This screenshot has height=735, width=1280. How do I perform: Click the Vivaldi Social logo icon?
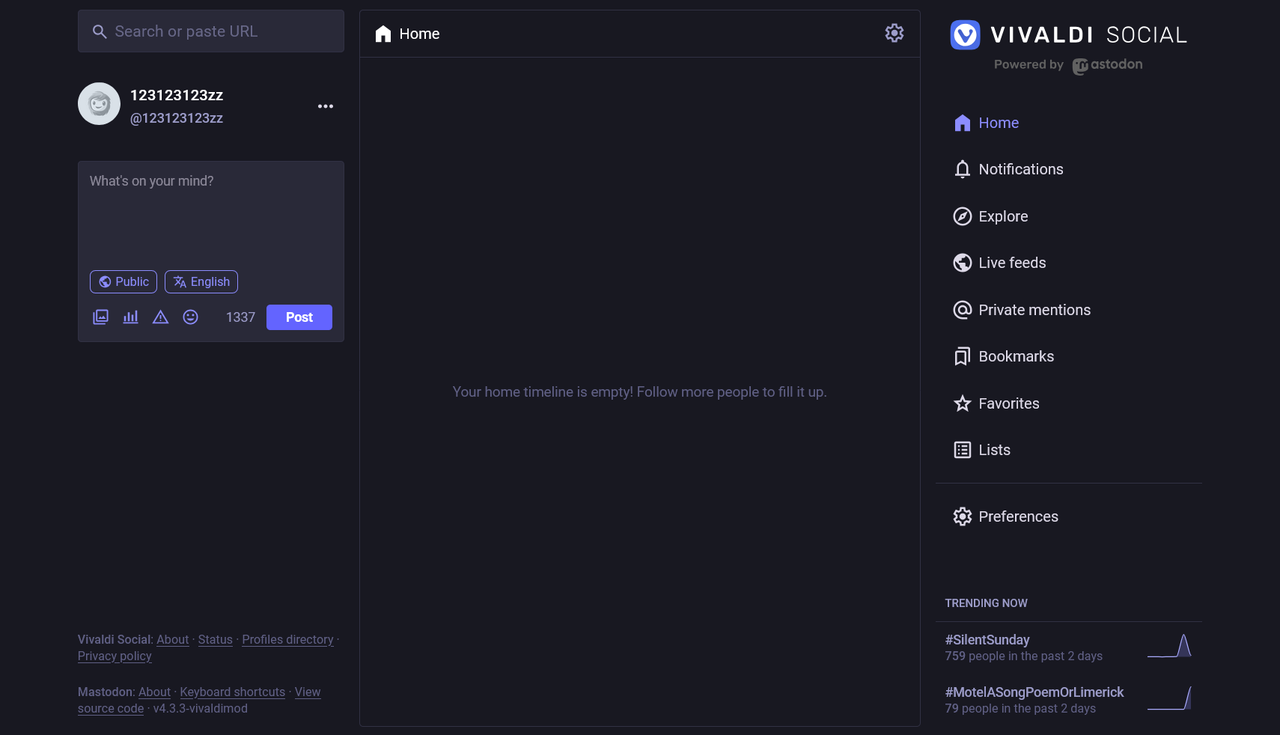click(965, 35)
